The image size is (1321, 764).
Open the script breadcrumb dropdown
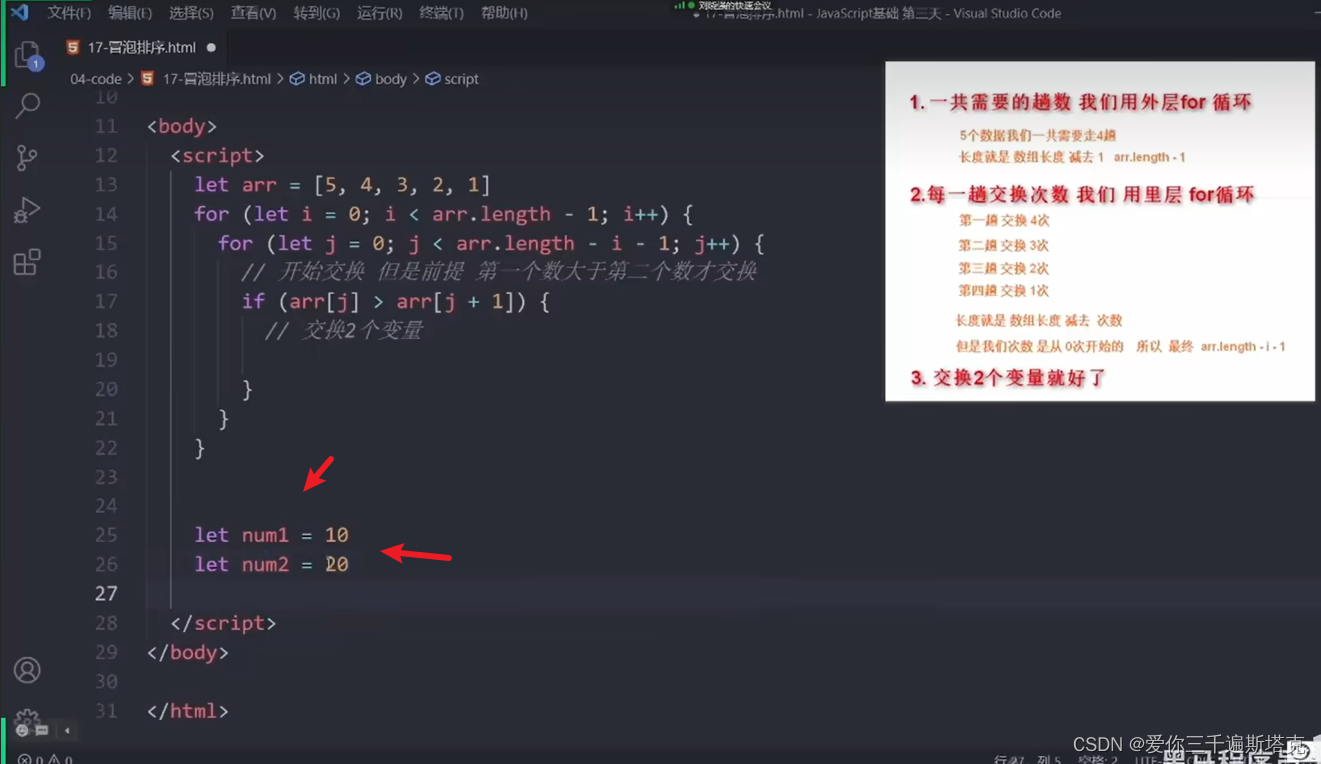point(459,78)
